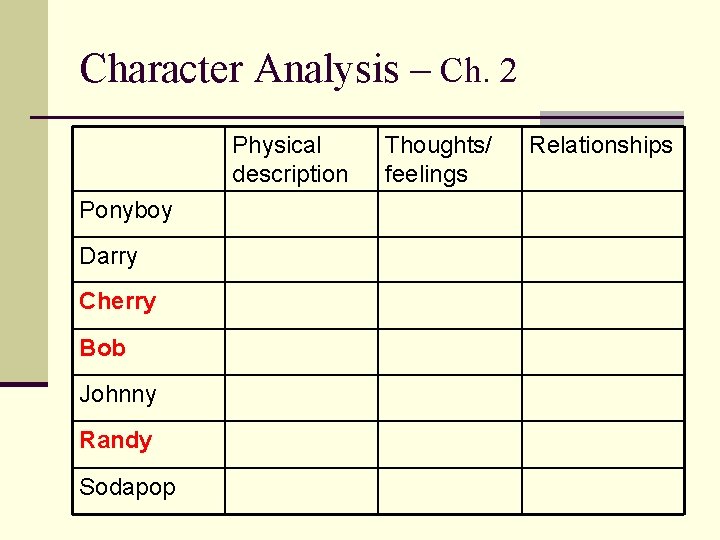Click the Character Analysis slide title
The height and width of the screenshot is (540, 720).
[298, 70]
